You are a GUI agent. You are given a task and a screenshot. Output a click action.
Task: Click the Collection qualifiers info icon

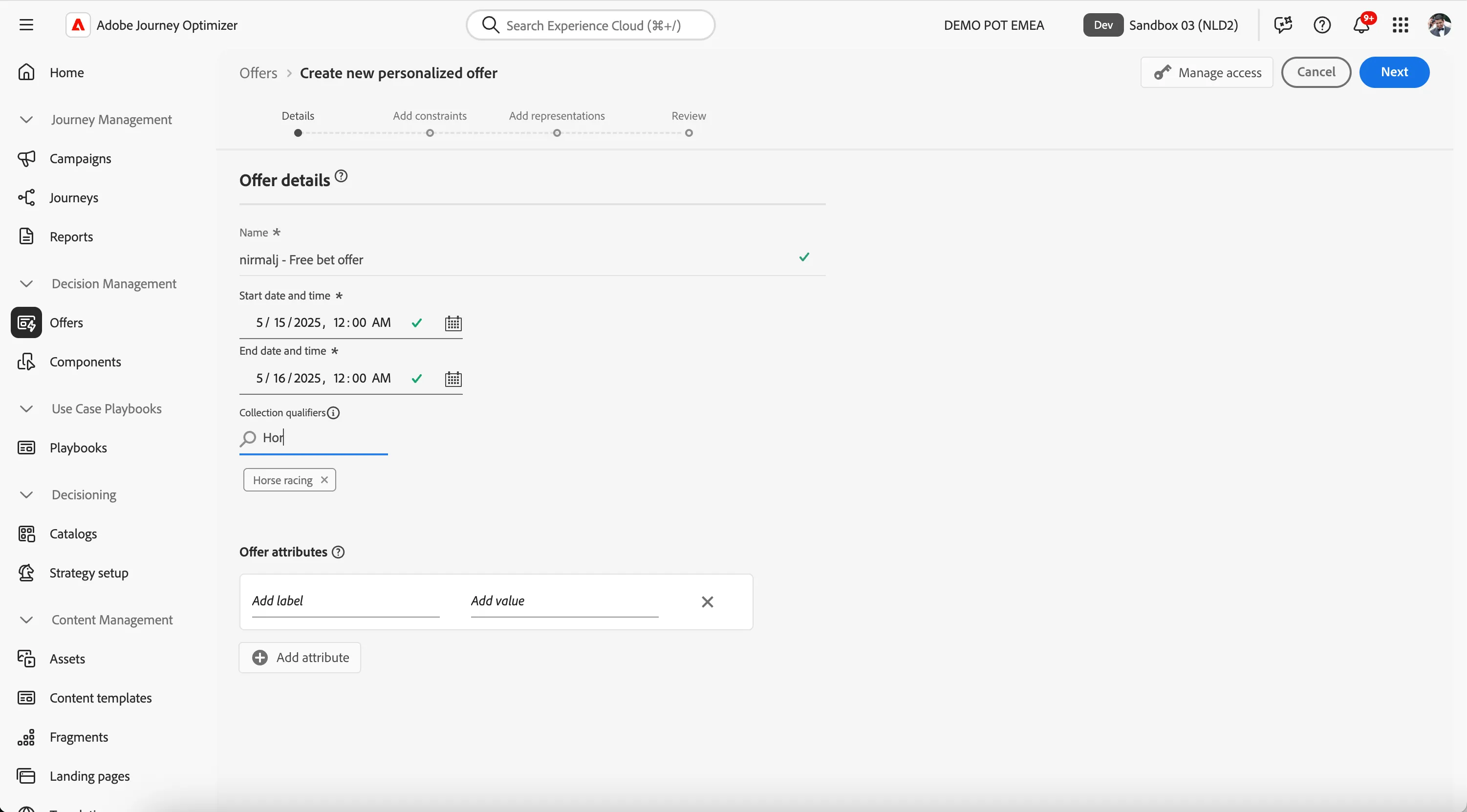tap(334, 413)
